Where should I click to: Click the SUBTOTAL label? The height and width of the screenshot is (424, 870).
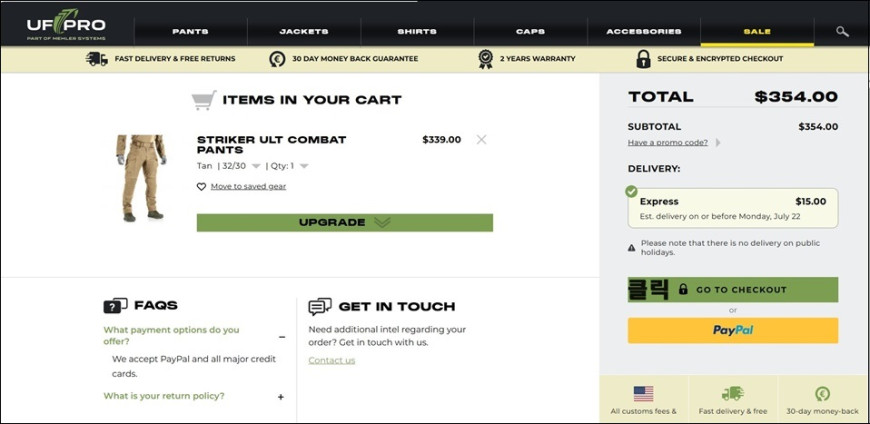[x=654, y=127]
